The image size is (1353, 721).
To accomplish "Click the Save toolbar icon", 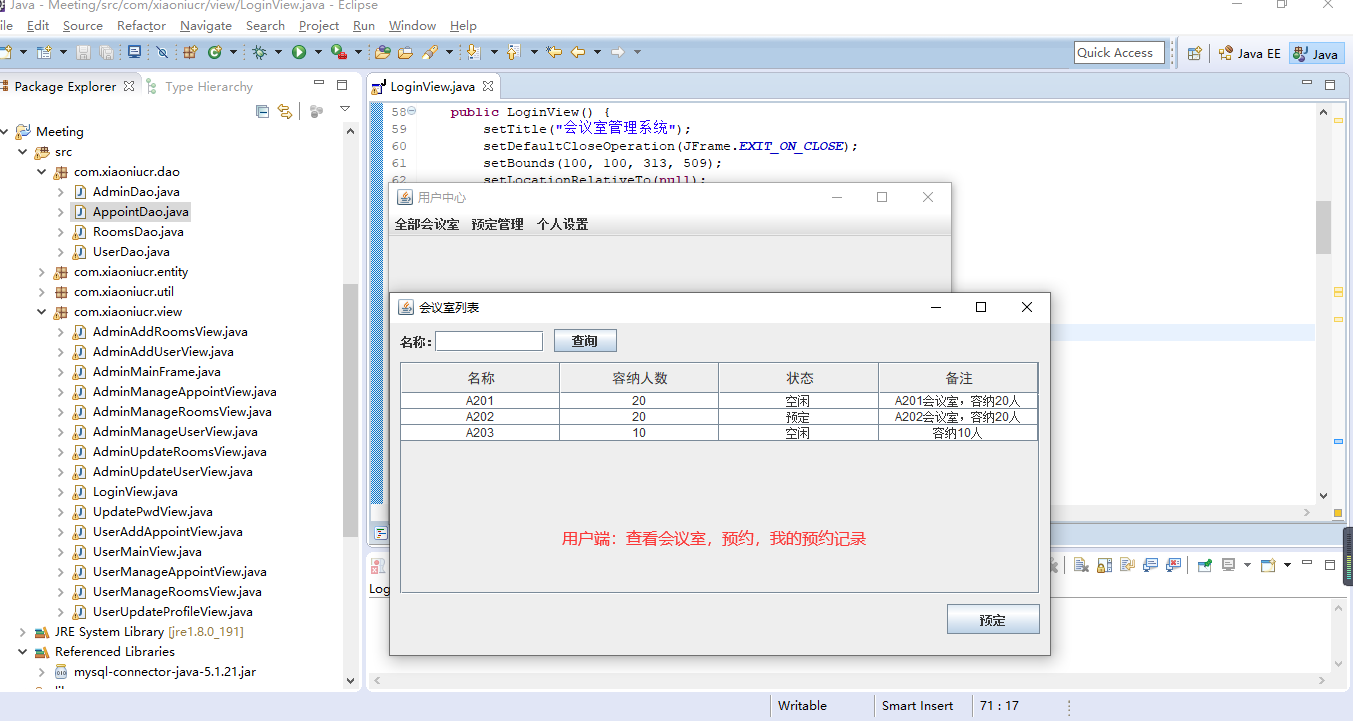I will [83, 52].
